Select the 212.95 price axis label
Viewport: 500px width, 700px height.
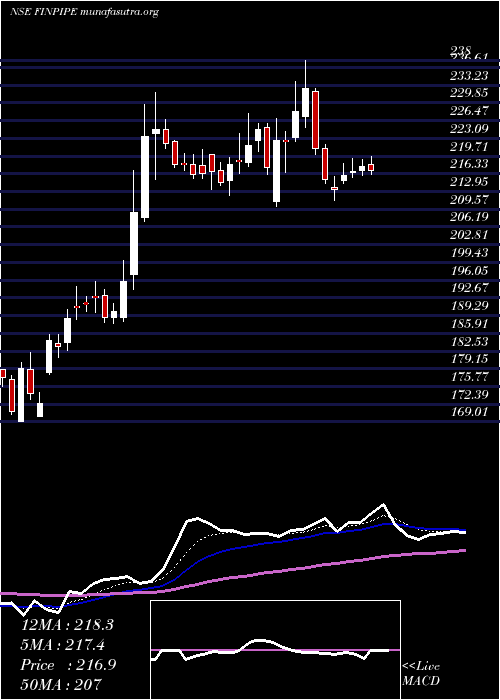click(469, 182)
